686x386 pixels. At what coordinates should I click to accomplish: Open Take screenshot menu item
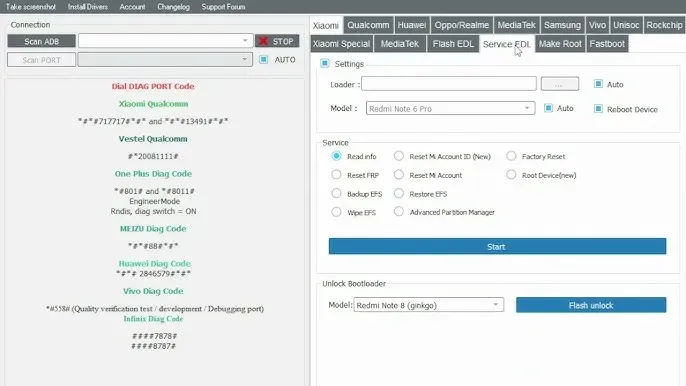point(31,7)
